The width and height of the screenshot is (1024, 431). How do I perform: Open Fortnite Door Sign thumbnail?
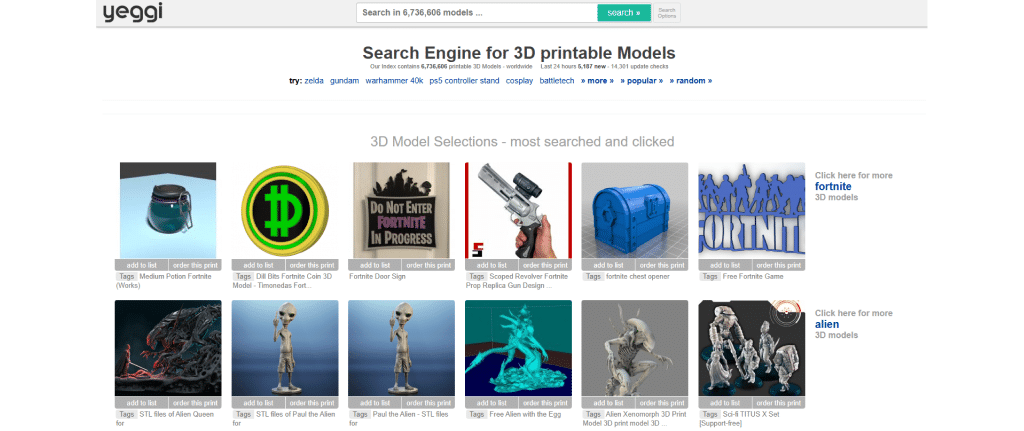pyautogui.click(x=402, y=210)
